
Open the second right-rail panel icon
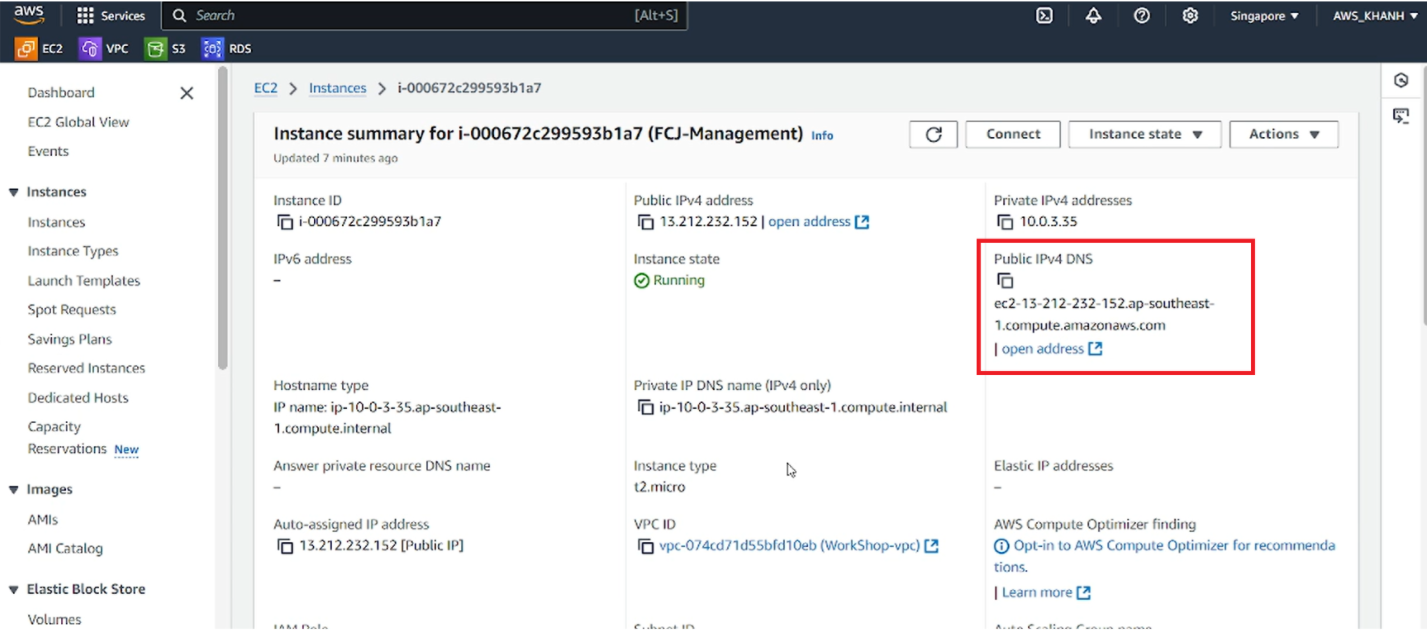point(1401,116)
